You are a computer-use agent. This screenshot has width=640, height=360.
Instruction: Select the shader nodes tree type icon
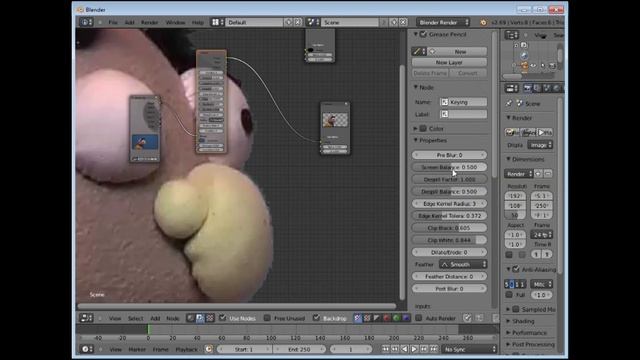[190, 318]
